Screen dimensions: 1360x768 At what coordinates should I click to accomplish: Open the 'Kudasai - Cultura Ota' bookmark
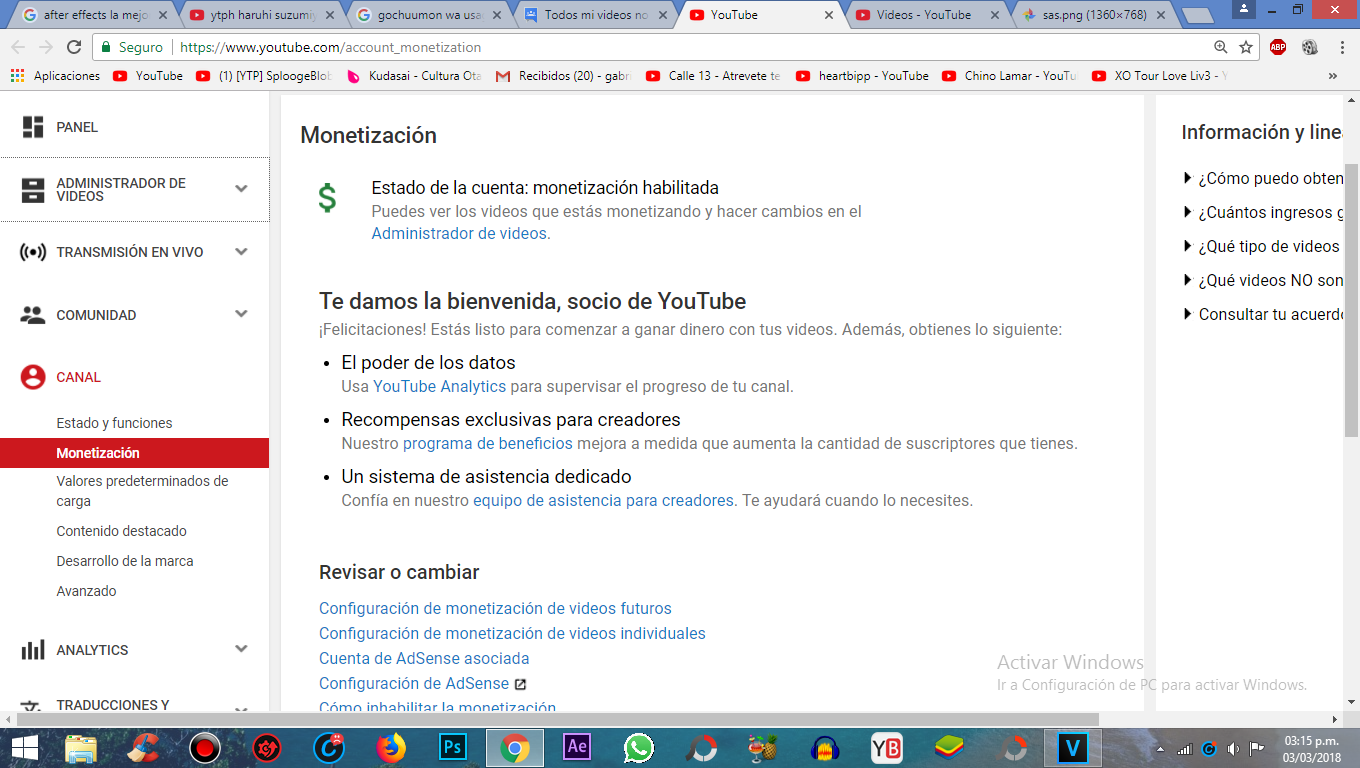click(x=415, y=76)
